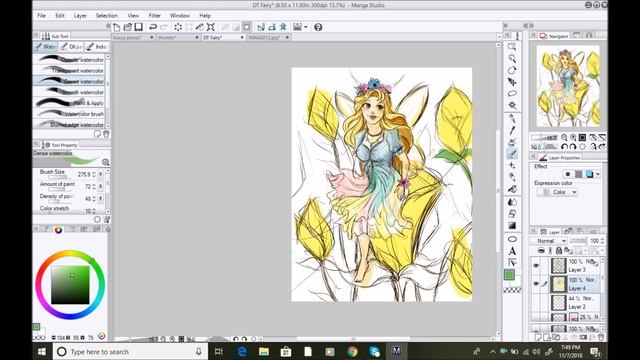Switch to the Oil paint sub tool tab

point(71,47)
